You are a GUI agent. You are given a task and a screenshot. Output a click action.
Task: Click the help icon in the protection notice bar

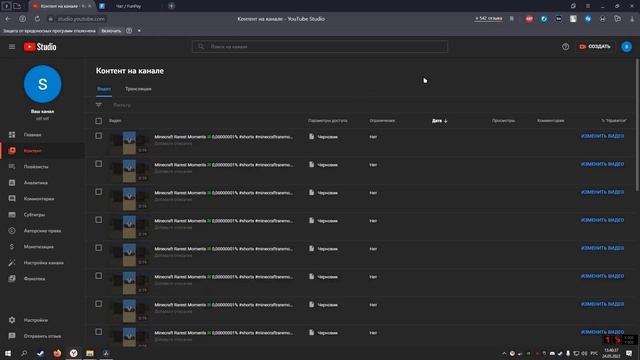(129, 31)
